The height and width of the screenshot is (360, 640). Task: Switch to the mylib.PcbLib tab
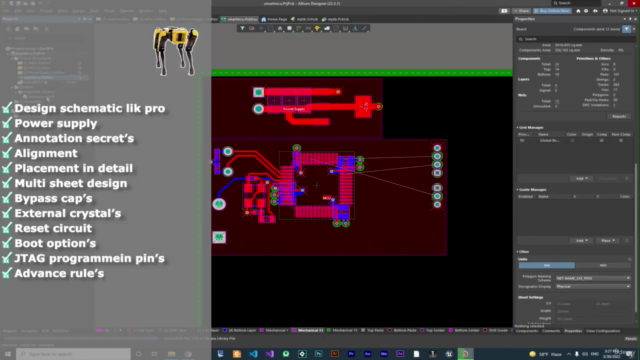pyautogui.click(x=335, y=19)
